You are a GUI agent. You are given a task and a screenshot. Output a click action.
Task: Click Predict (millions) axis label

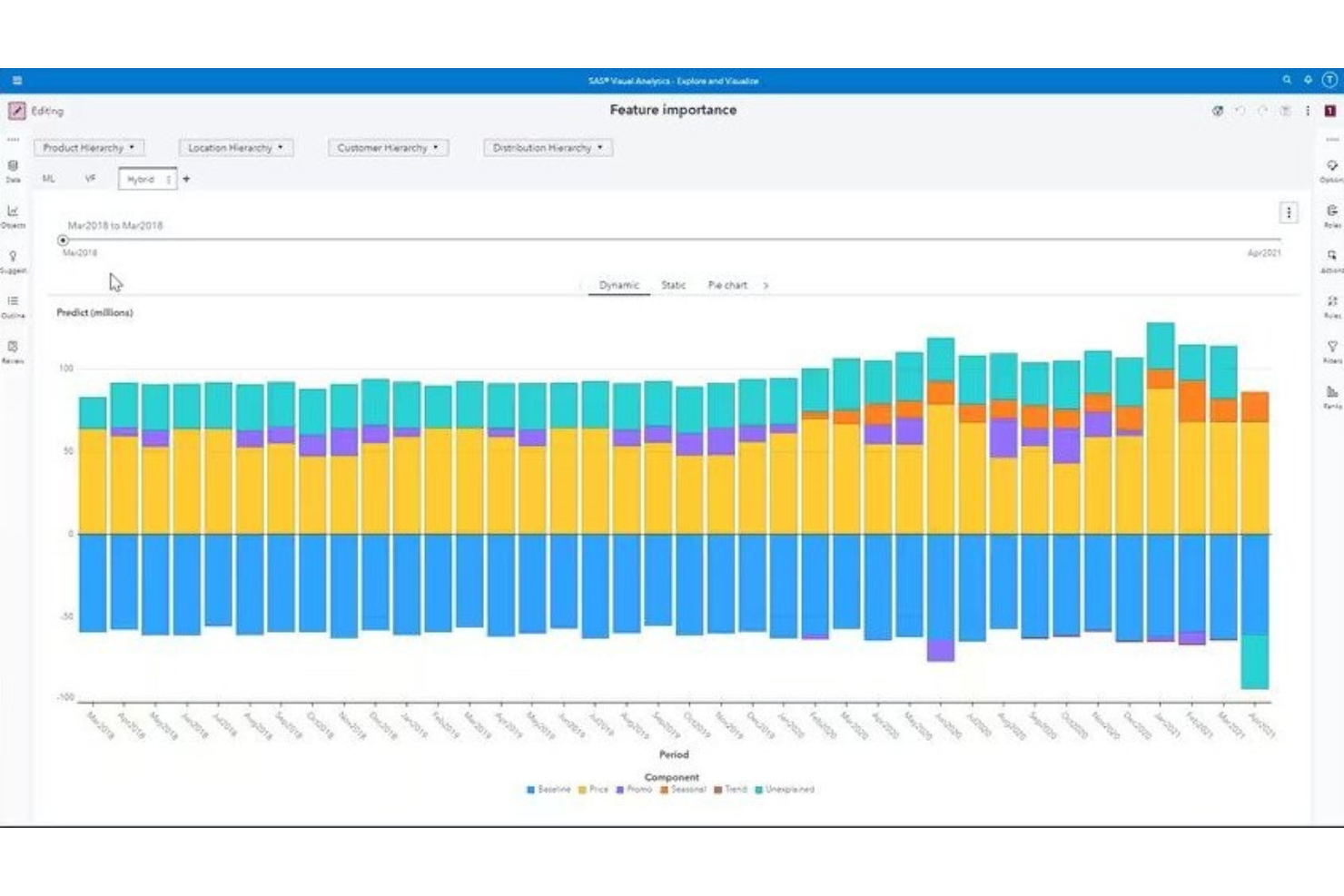click(94, 312)
